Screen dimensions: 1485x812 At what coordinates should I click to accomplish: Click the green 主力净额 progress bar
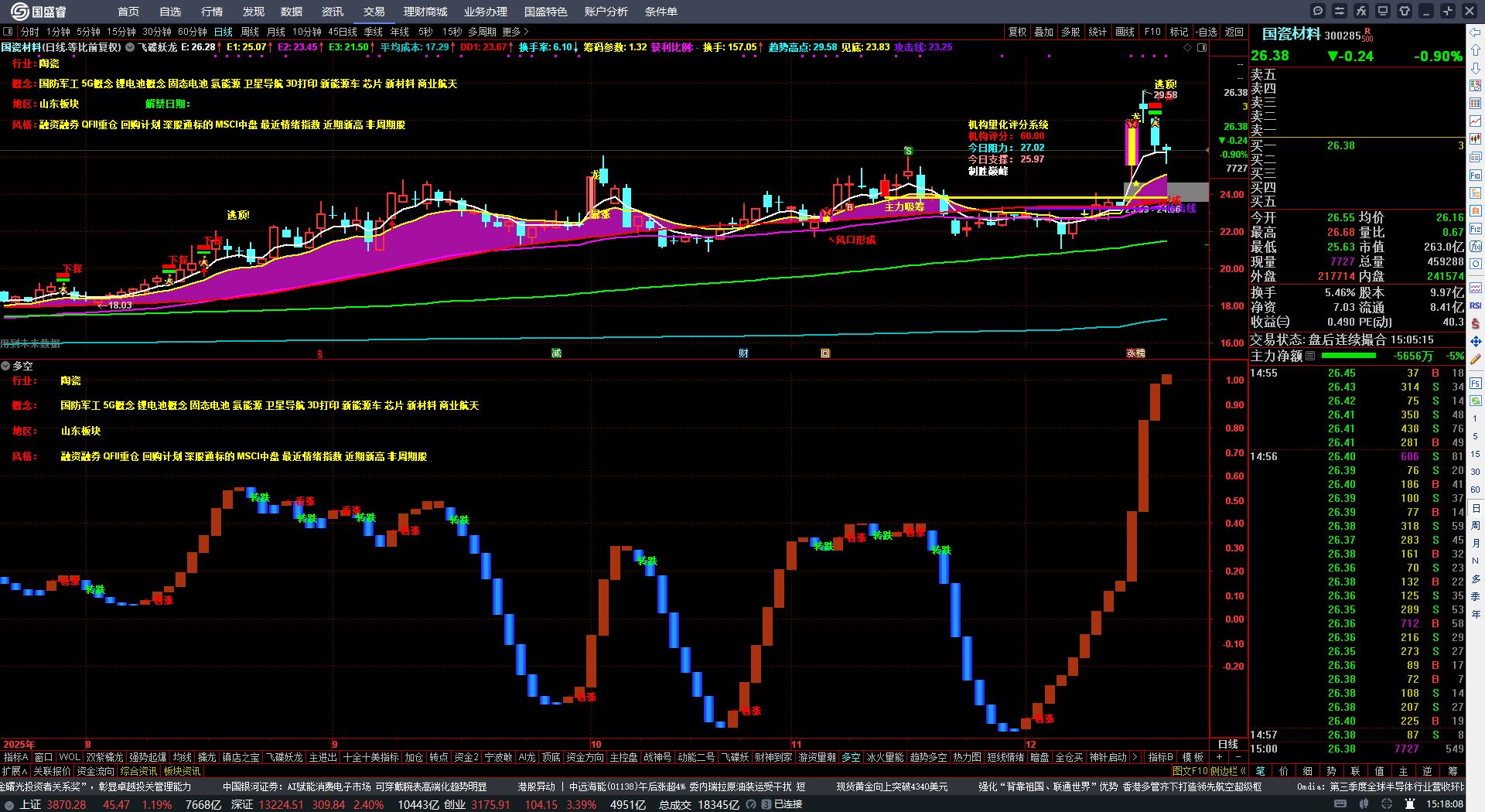tap(1349, 356)
